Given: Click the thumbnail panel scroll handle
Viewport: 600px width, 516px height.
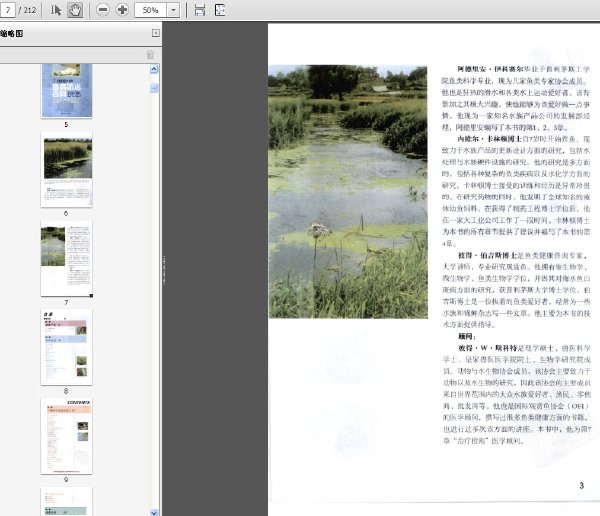Looking at the screenshot, I should pos(154,88).
